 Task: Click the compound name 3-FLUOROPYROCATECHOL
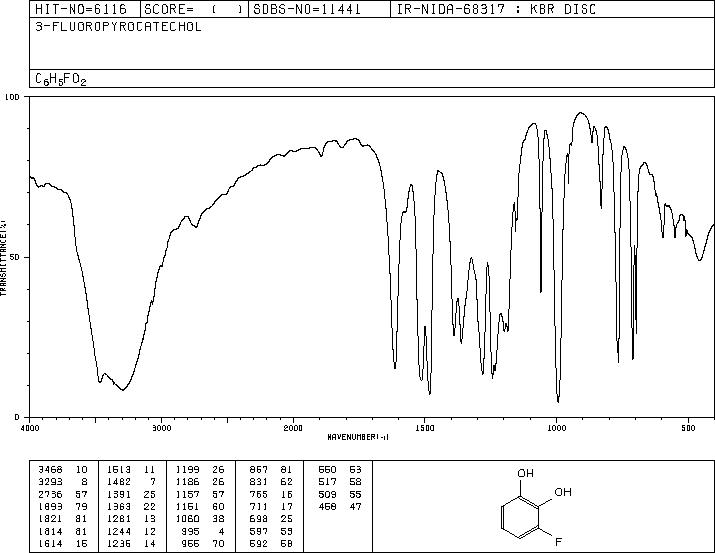tap(118, 27)
